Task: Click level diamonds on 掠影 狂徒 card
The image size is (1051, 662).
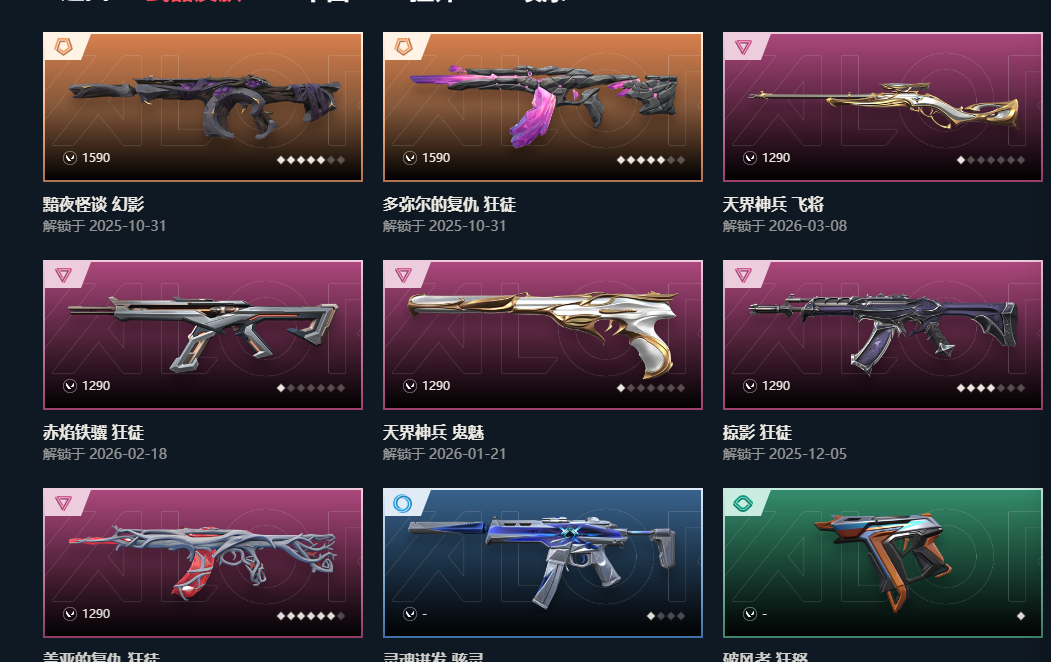Action: (991, 388)
